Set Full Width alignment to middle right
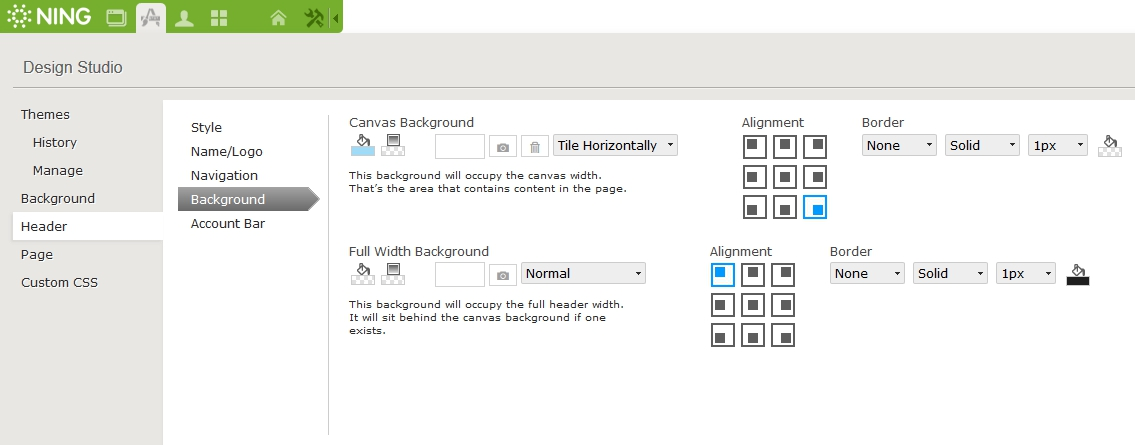The height and width of the screenshot is (445, 1135). (x=783, y=305)
